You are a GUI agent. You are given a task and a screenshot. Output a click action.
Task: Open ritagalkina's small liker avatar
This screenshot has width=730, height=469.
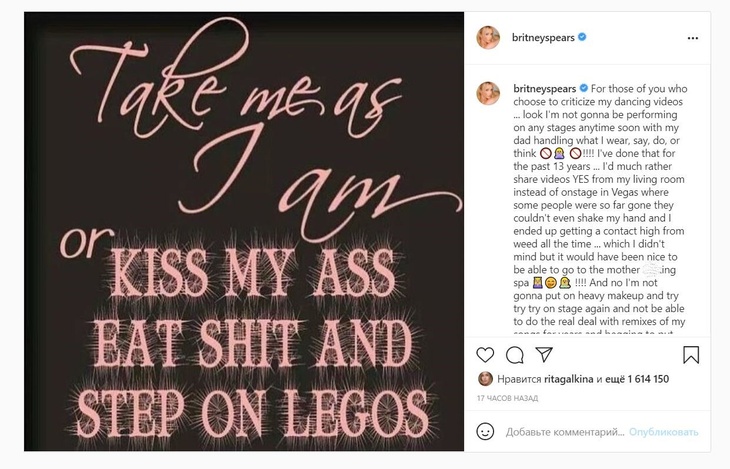coord(485,378)
